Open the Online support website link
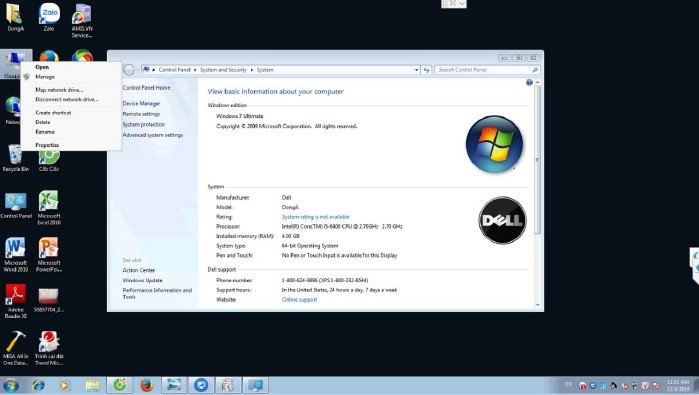The height and width of the screenshot is (395, 699). [300, 300]
